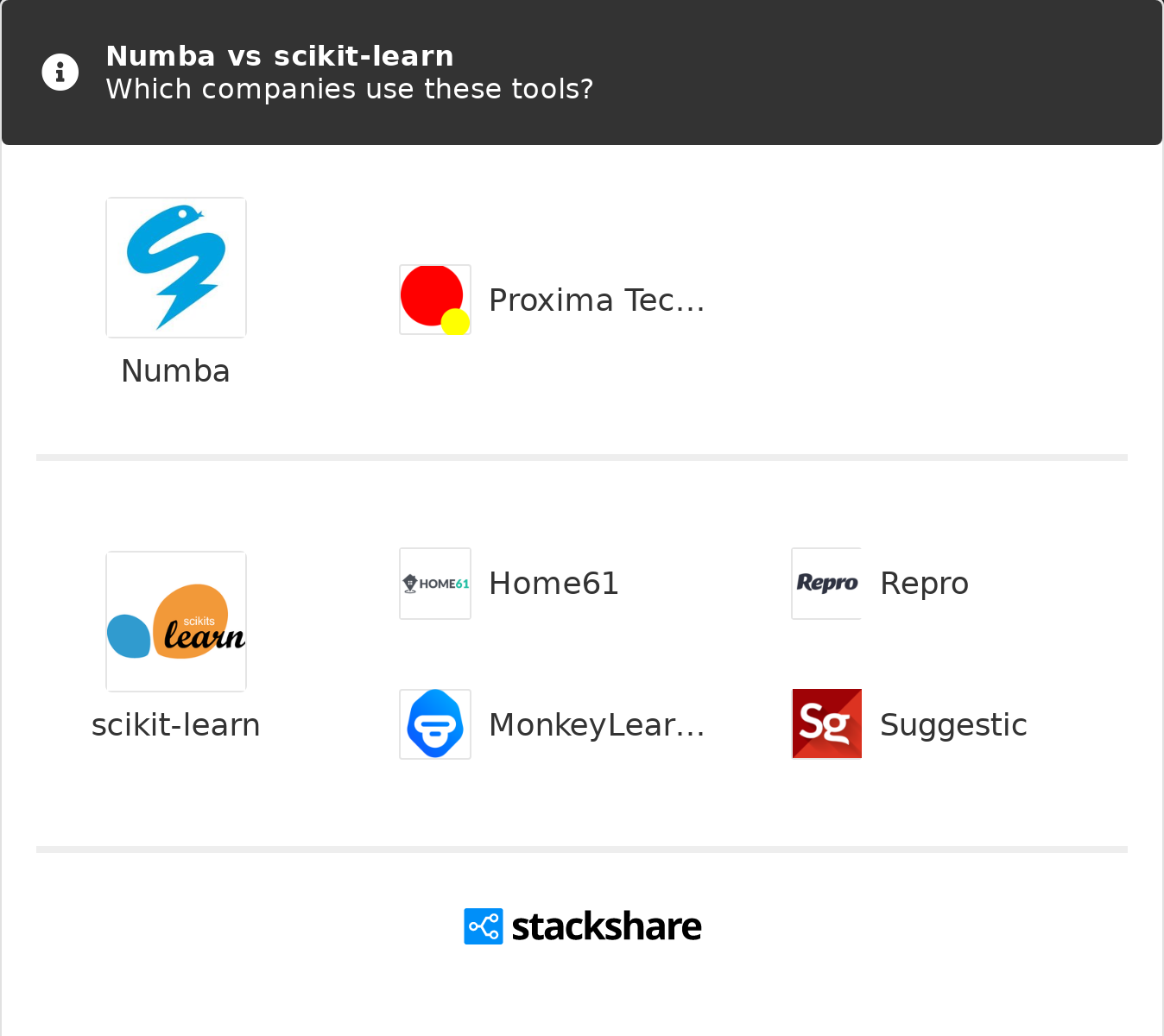Click the divider below Numba section
This screenshot has height=1036, width=1164.
tap(582, 458)
